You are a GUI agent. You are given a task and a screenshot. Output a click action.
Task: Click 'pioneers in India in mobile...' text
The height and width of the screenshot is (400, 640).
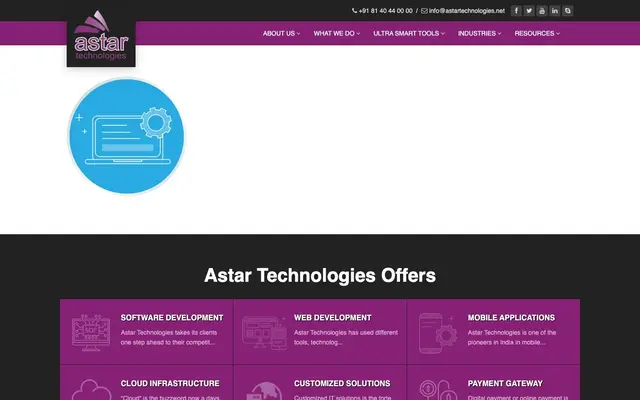(506, 342)
